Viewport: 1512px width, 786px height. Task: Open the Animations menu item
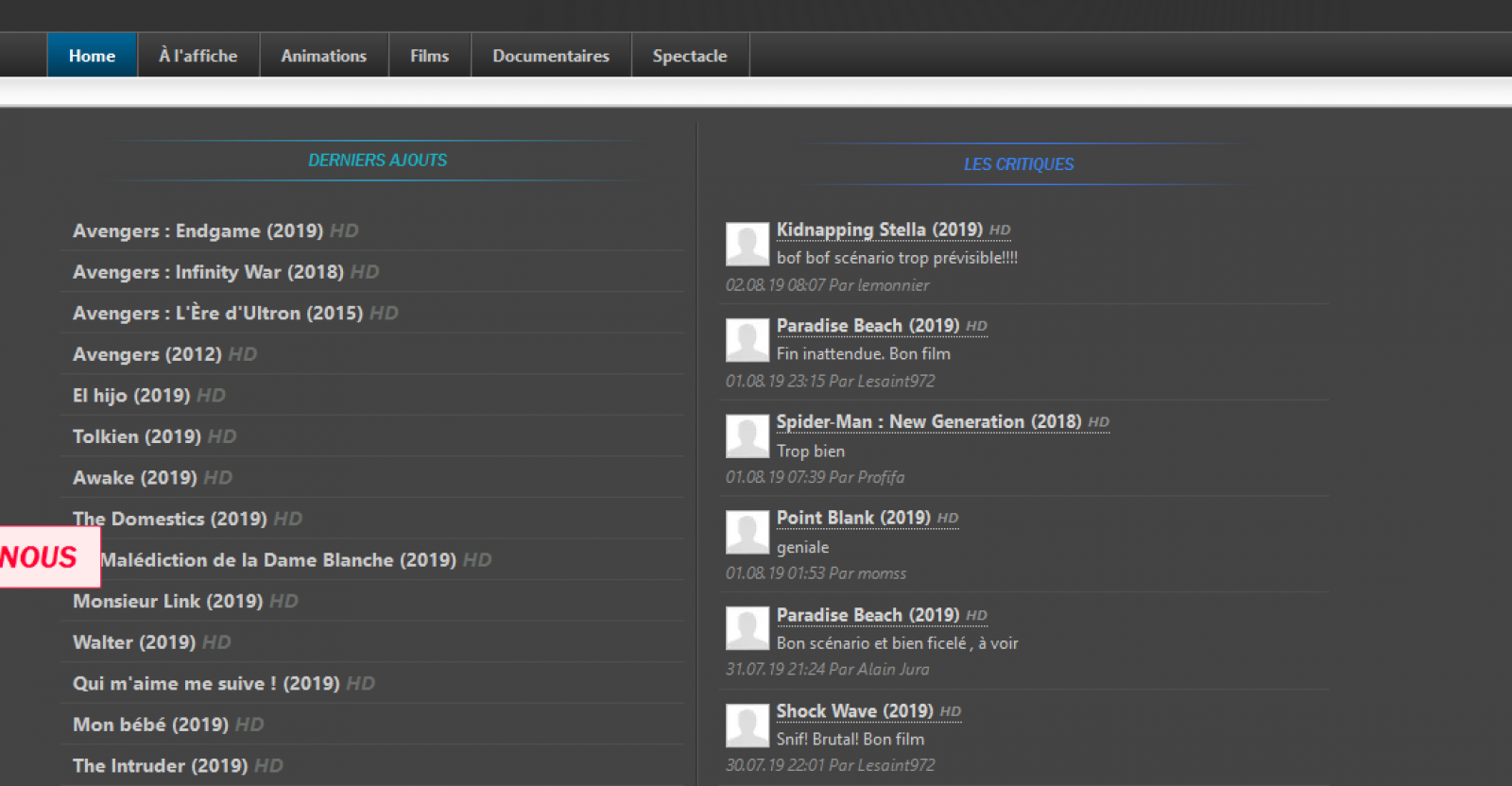click(x=323, y=56)
